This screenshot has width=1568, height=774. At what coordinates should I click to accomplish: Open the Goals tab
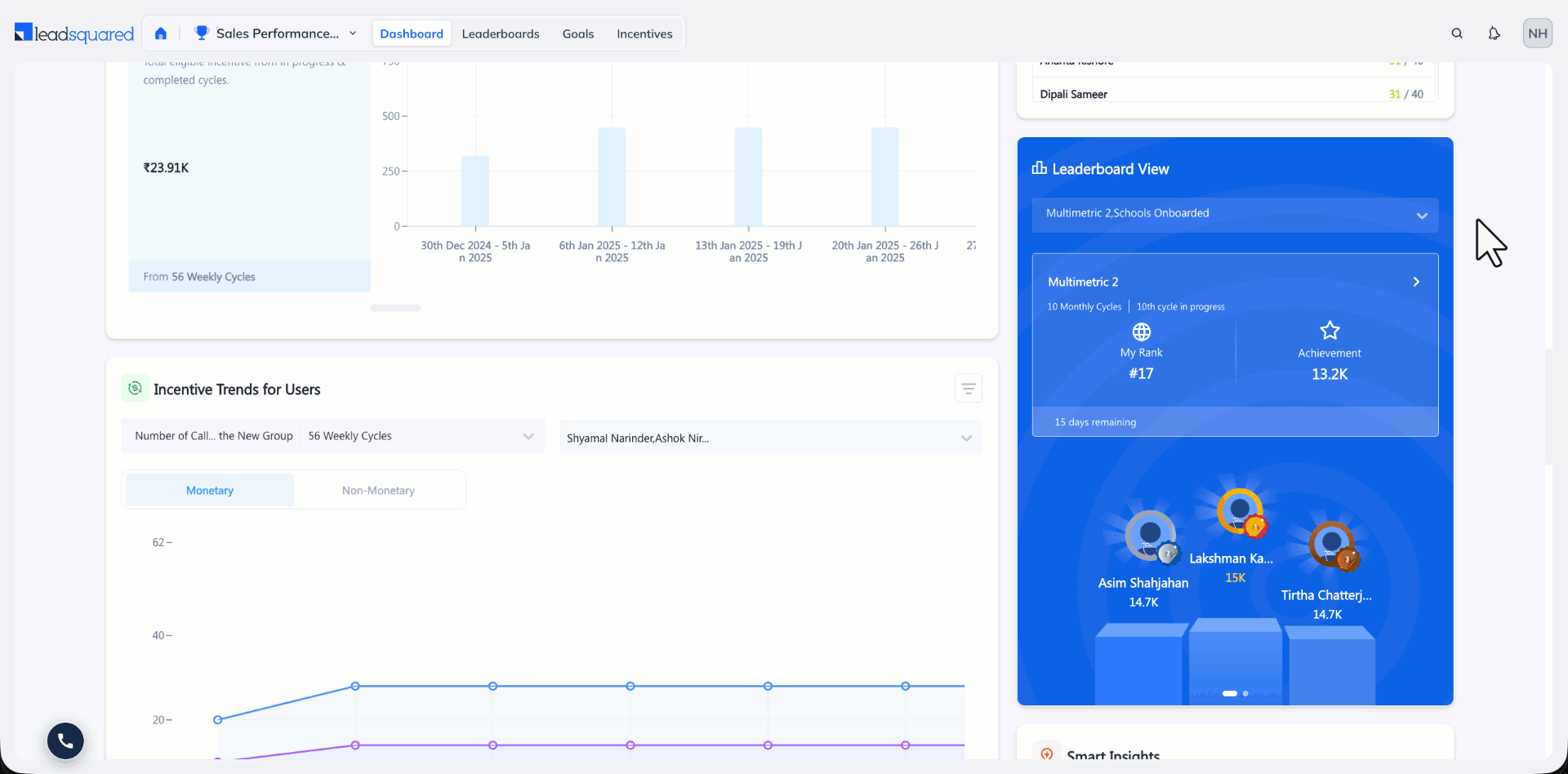point(578,33)
